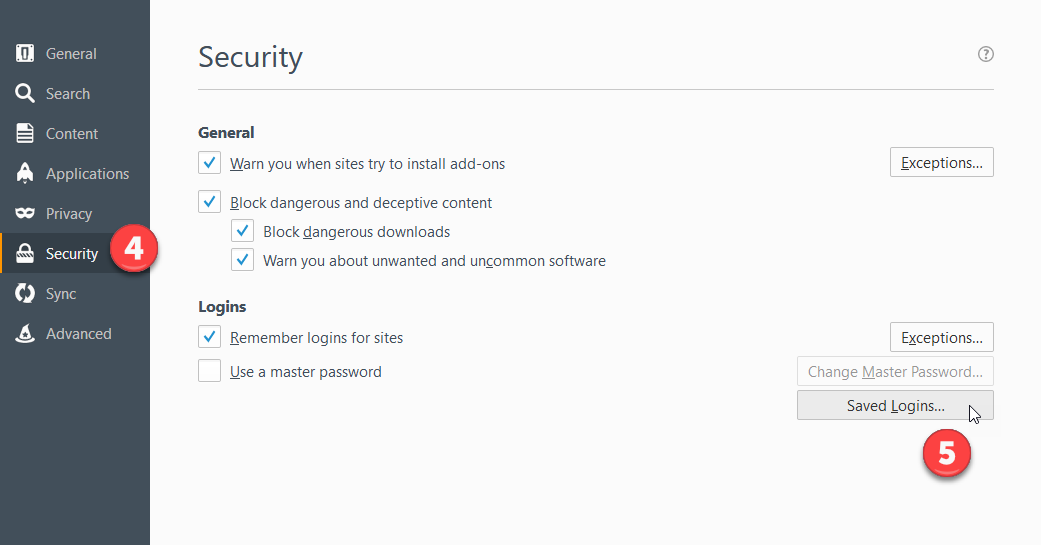Uncheck Warn about unwanted and uncommon software
This screenshot has height=545, width=1041.
(x=242, y=260)
